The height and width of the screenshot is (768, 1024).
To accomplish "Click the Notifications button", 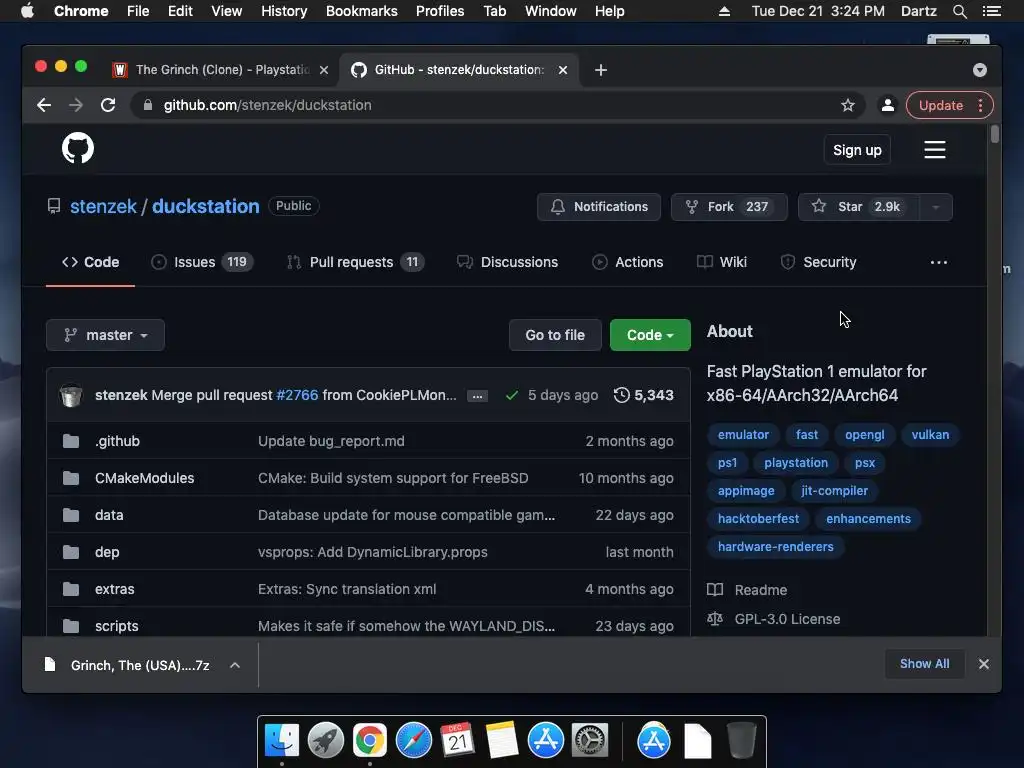I will tap(599, 207).
